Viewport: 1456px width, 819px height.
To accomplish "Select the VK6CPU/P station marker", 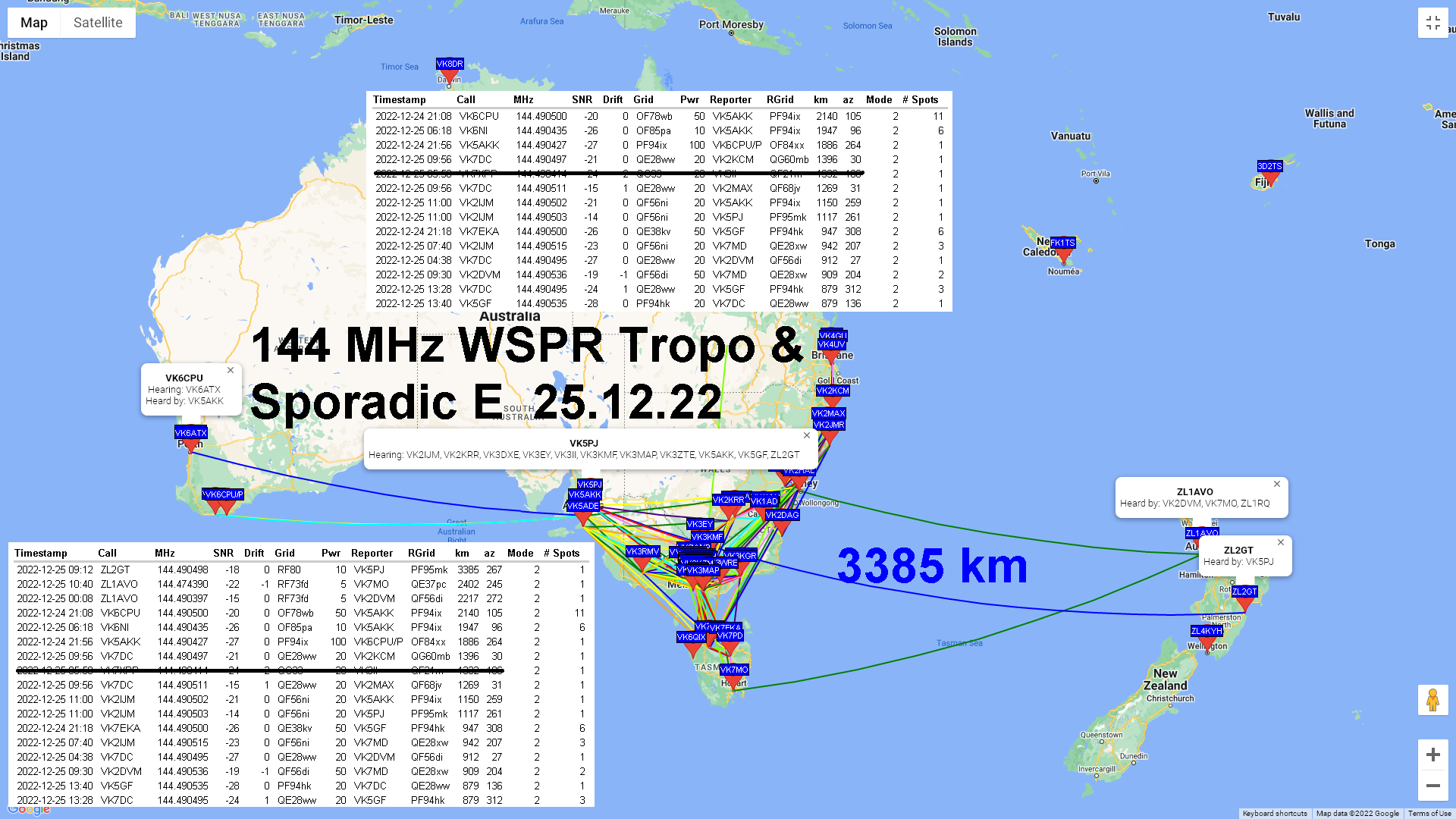I will pyautogui.click(x=224, y=494).
